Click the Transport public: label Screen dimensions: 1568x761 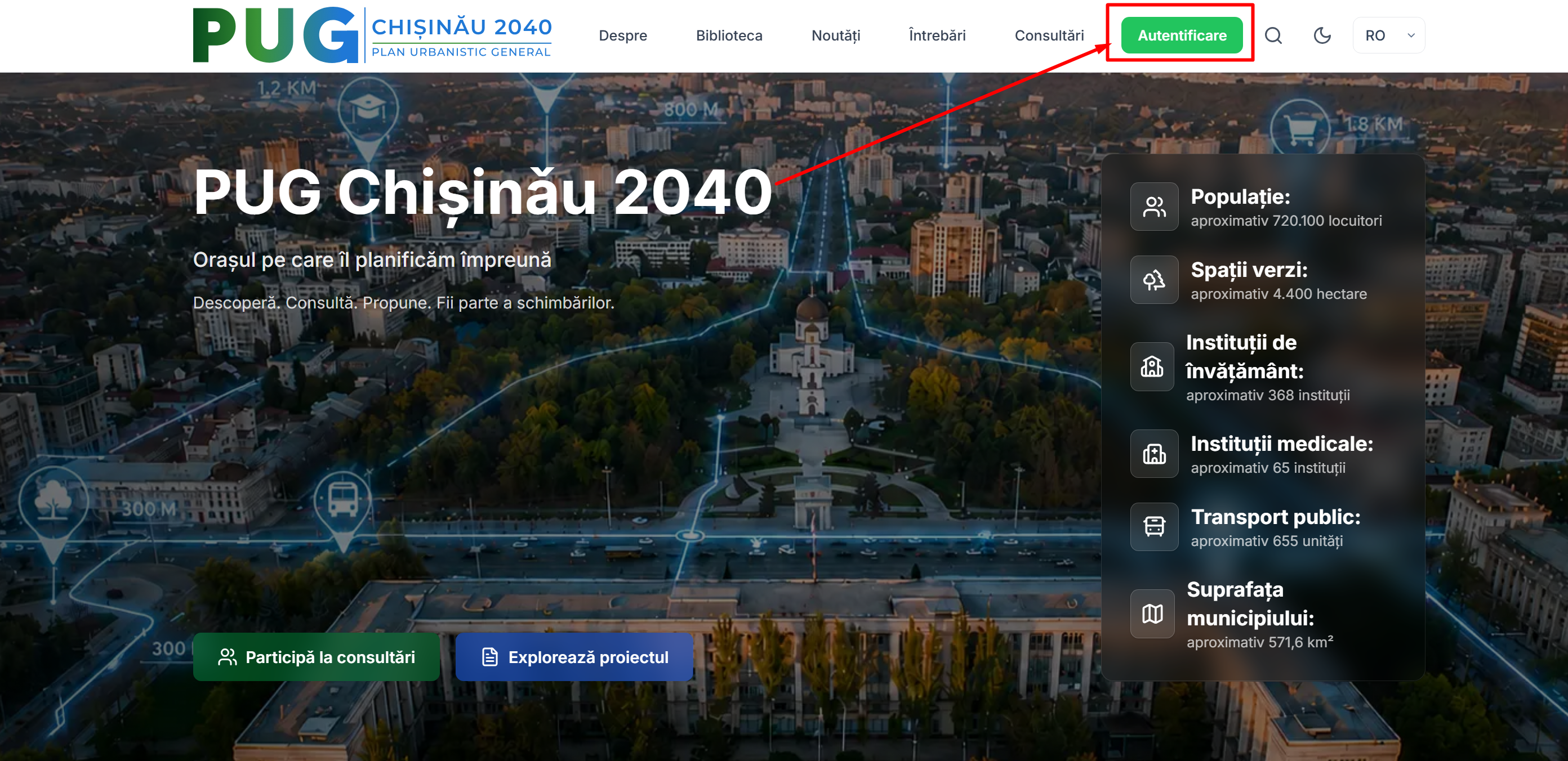point(1275,517)
